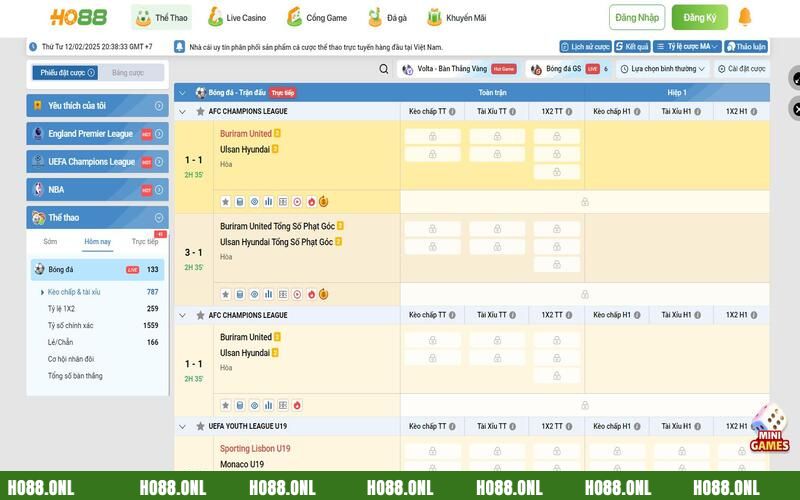The image size is (800, 500).
Task: Collapse the Thể thao sidebar section
Action: pos(159,218)
